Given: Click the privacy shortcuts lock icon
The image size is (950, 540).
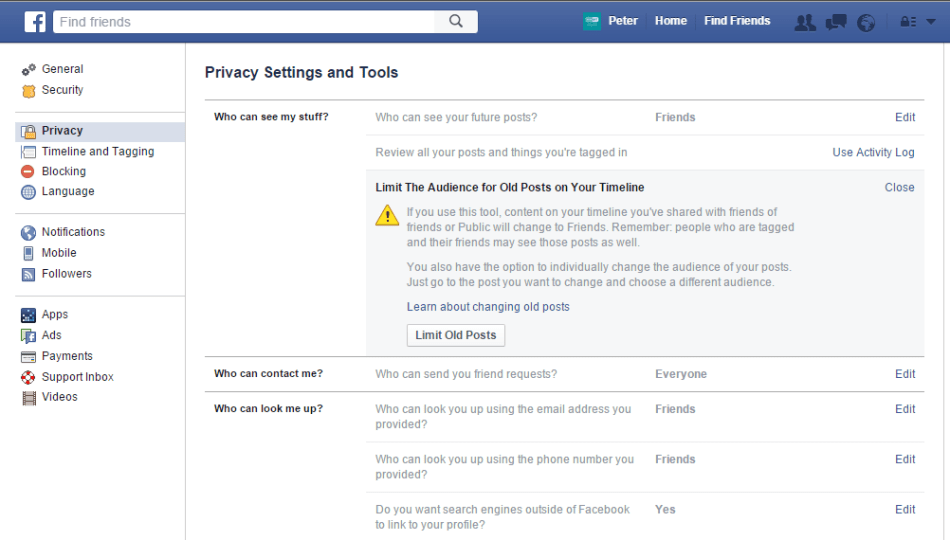Looking at the screenshot, I should tap(908, 22).
